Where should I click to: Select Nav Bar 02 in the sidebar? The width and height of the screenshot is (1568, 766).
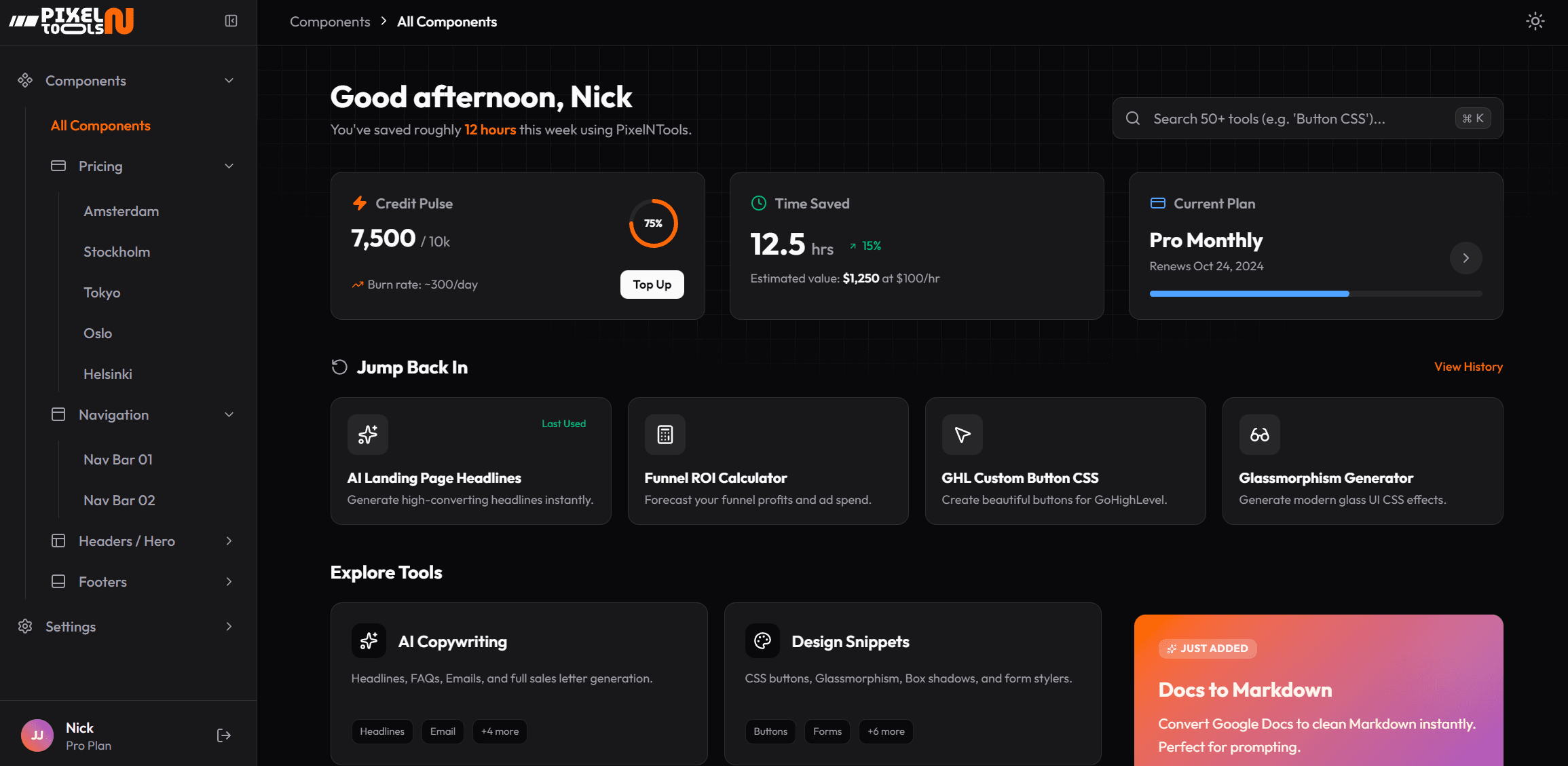coord(119,500)
